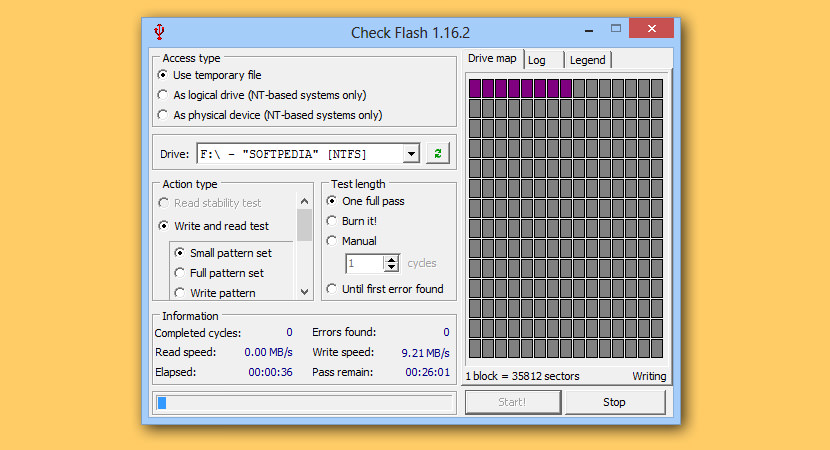830x450 pixels.
Task: Click the Read speed value 0.00 MB/s
Action: coord(268,352)
